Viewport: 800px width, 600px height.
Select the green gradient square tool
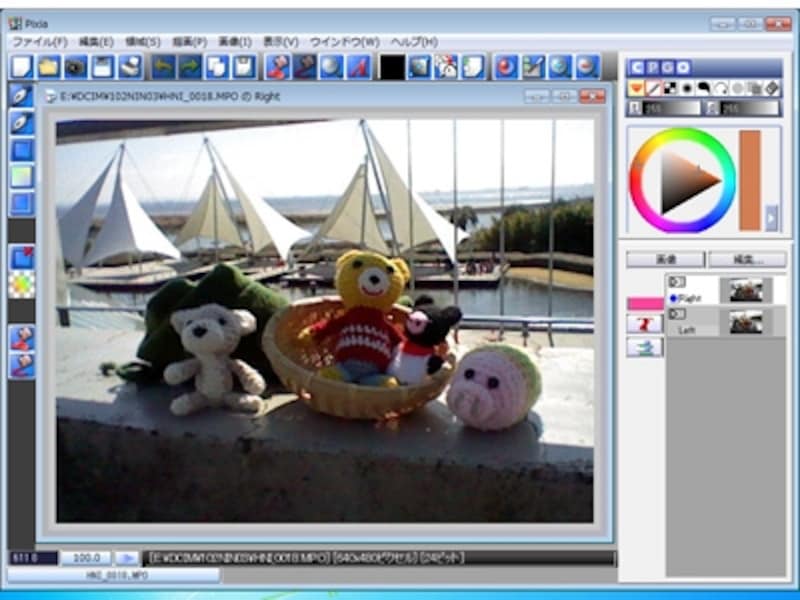pos(22,177)
